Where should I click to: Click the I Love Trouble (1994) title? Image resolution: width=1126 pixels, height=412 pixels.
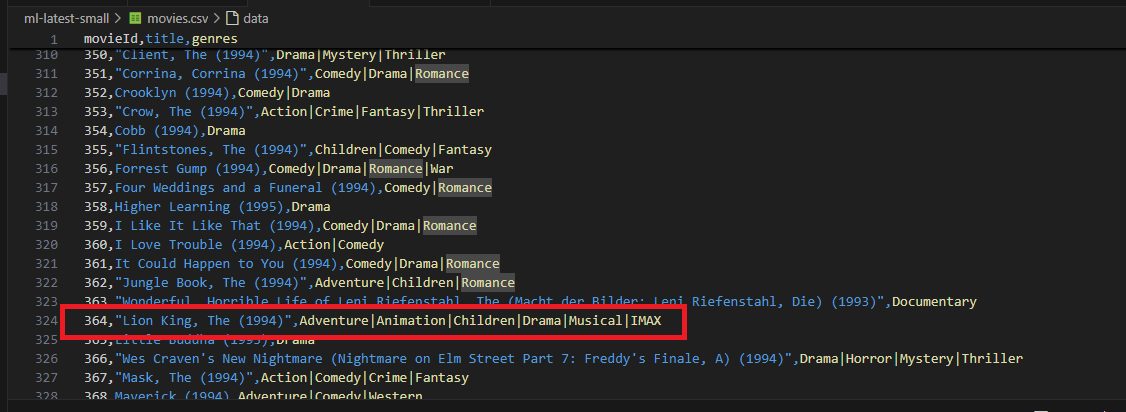pos(195,245)
